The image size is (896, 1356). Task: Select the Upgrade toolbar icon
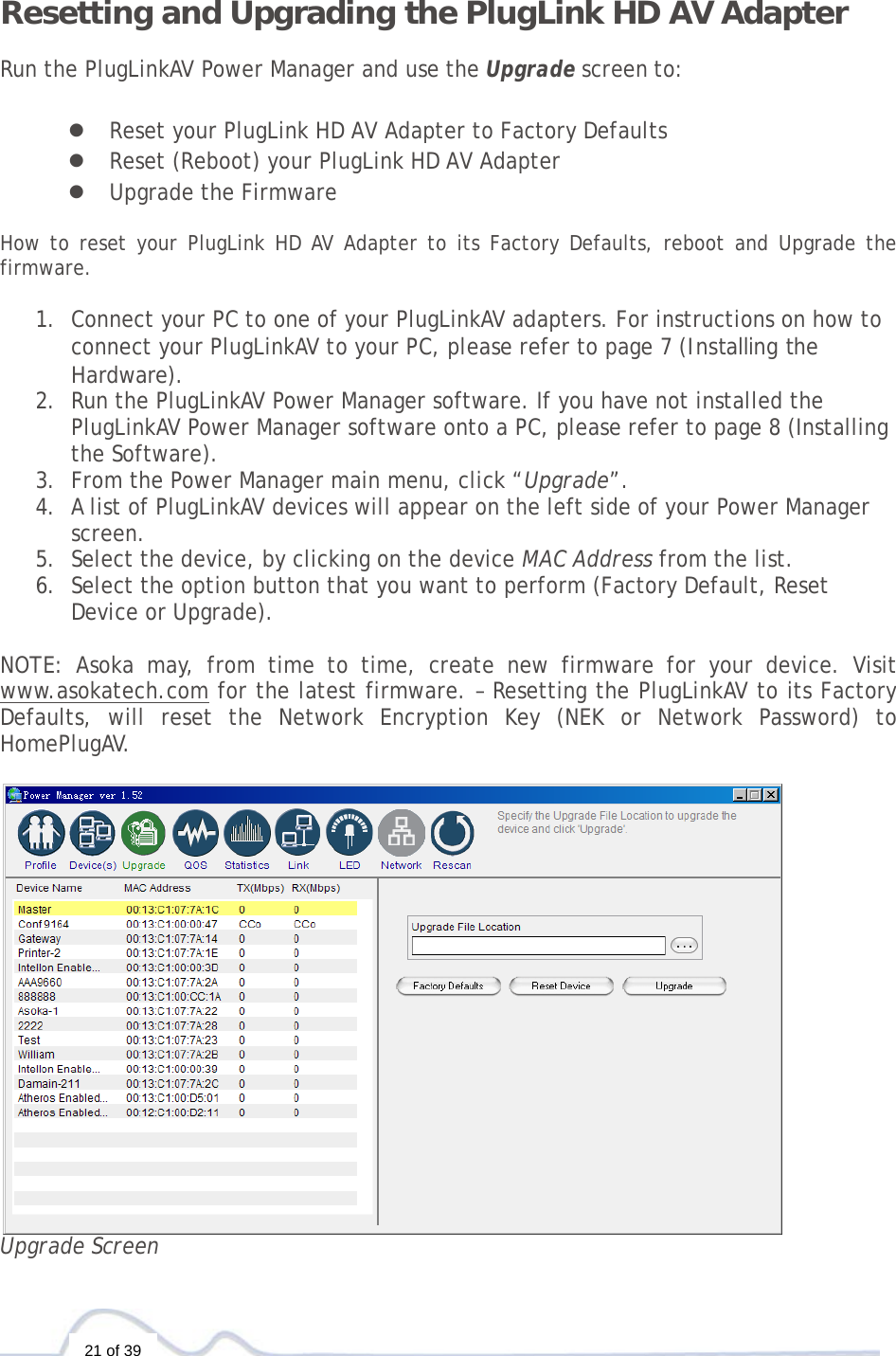(x=143, y=834)
